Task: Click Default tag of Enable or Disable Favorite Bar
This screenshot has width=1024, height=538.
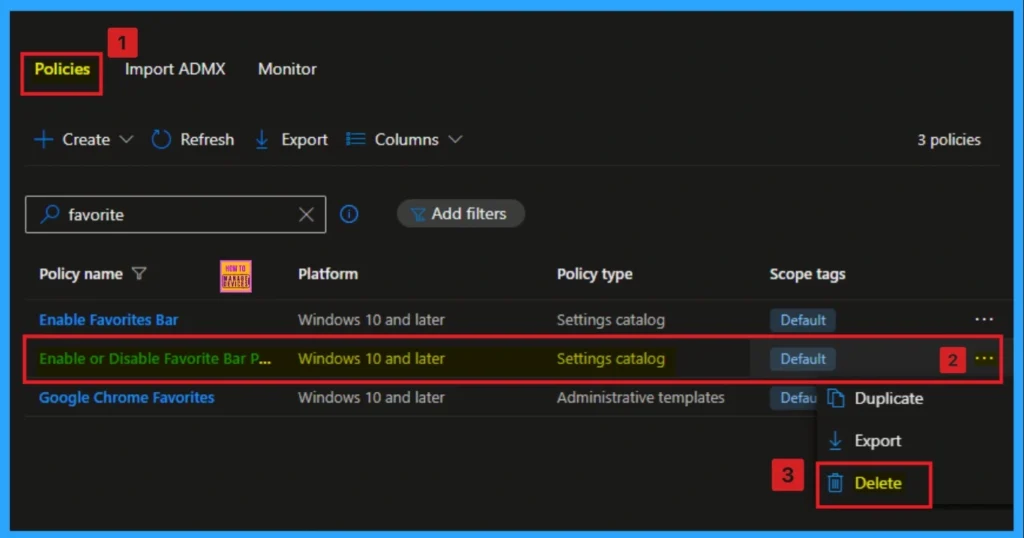Action: click(803, 358)
